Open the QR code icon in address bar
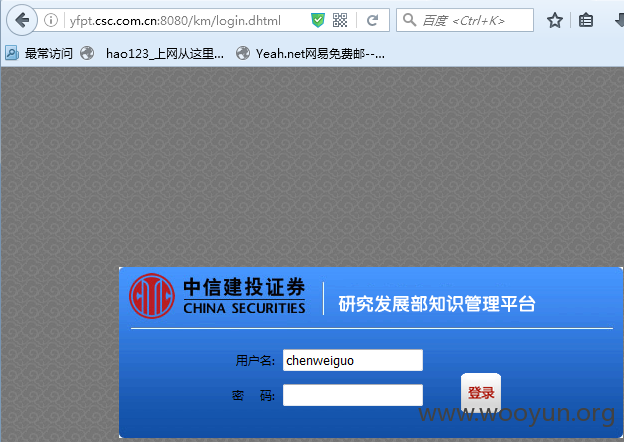The height and width of the screenshot is (442, 624). click(340, 20)
